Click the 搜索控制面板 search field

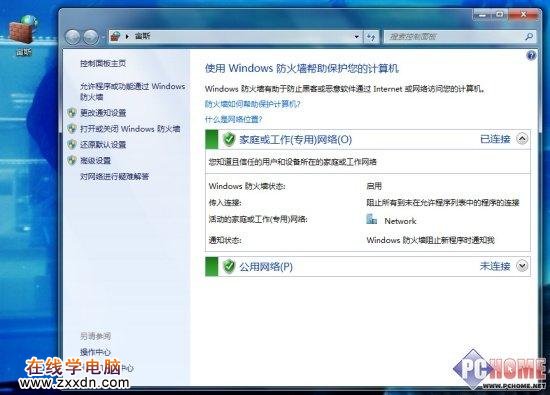point(460,36)
